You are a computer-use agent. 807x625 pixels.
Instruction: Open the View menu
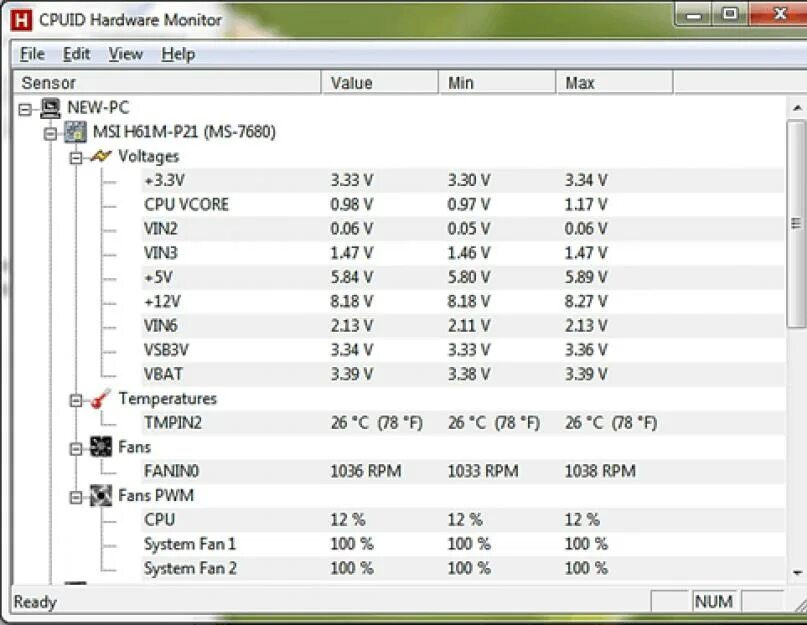[126, 54]
